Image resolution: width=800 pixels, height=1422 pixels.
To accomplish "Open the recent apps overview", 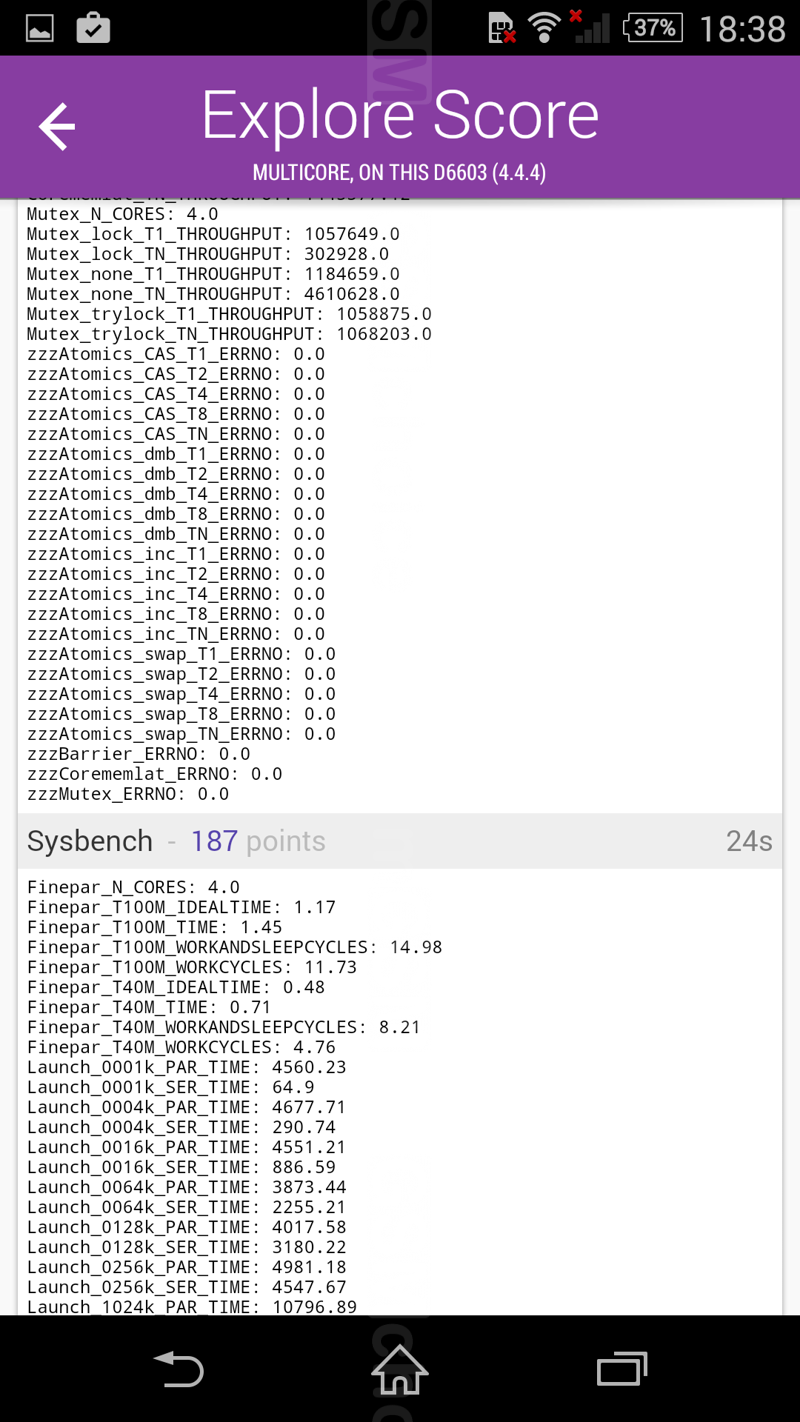I will [x=621, y=1368].
